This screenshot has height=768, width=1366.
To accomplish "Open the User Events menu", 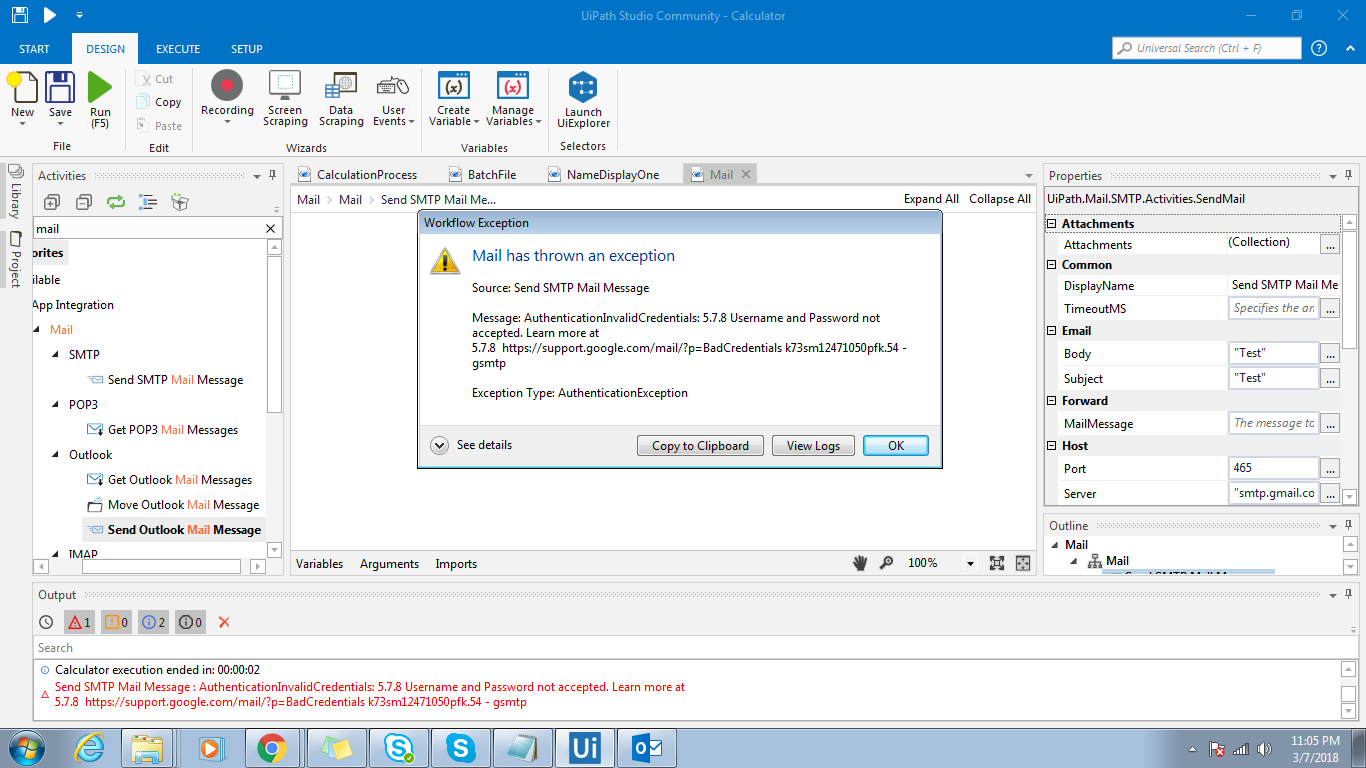I will pyautogui.click(x=393, y=98).
